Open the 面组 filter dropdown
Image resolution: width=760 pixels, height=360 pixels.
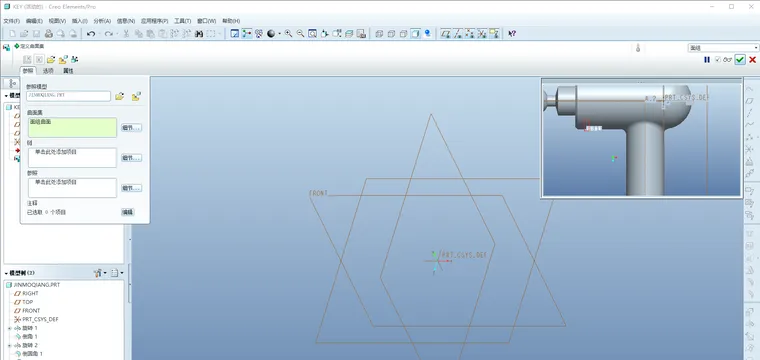coord(723,48)
